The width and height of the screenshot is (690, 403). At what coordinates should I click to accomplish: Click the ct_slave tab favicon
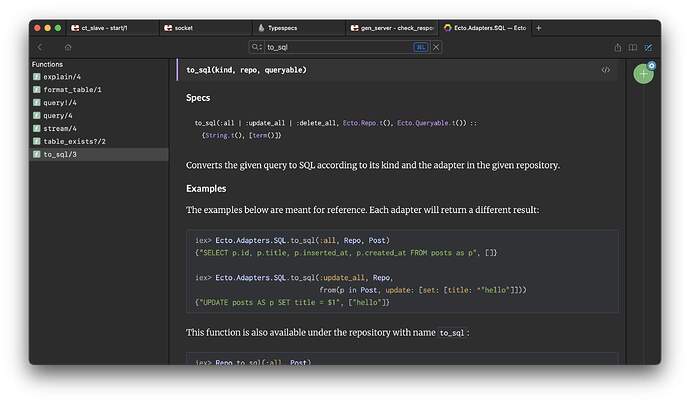[x=75, y=28]
